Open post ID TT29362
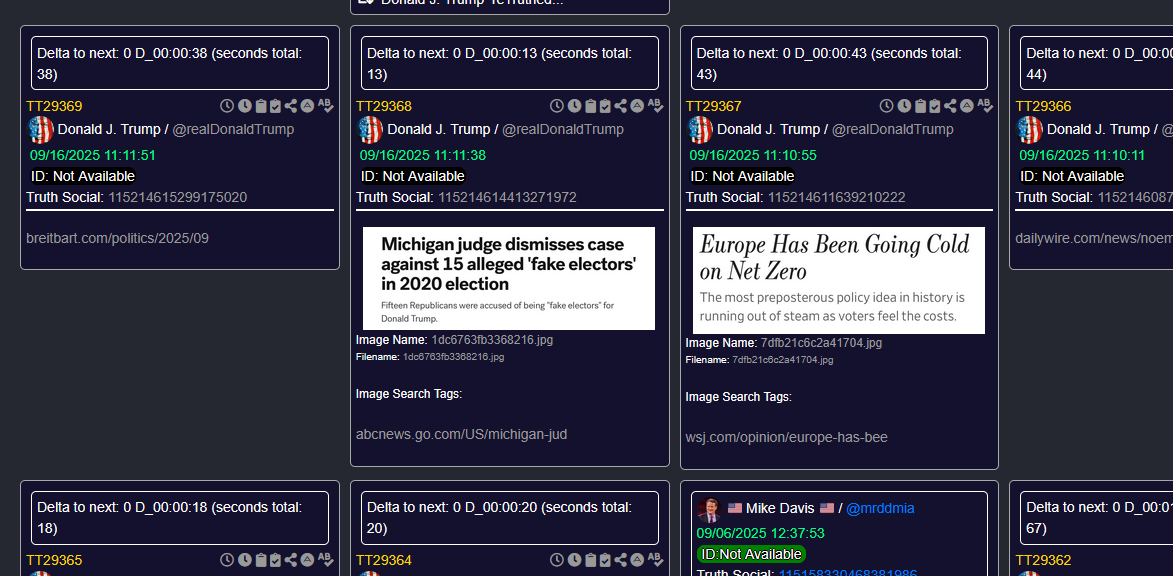 coord(1044,560)
